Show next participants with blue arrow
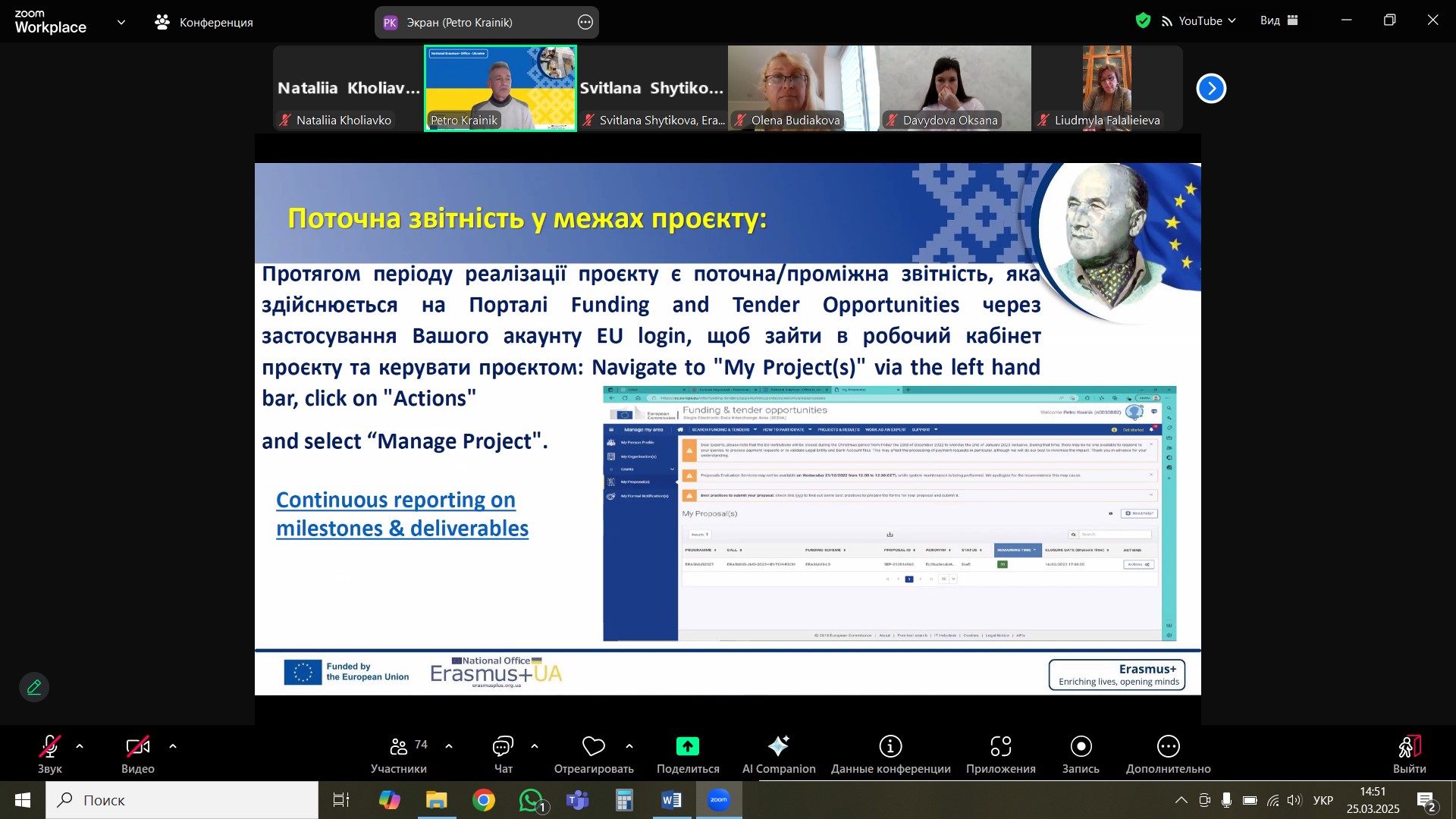The height and width of the screenshot is (819, 1456). pyautogui.click(x=1211, y=89)
